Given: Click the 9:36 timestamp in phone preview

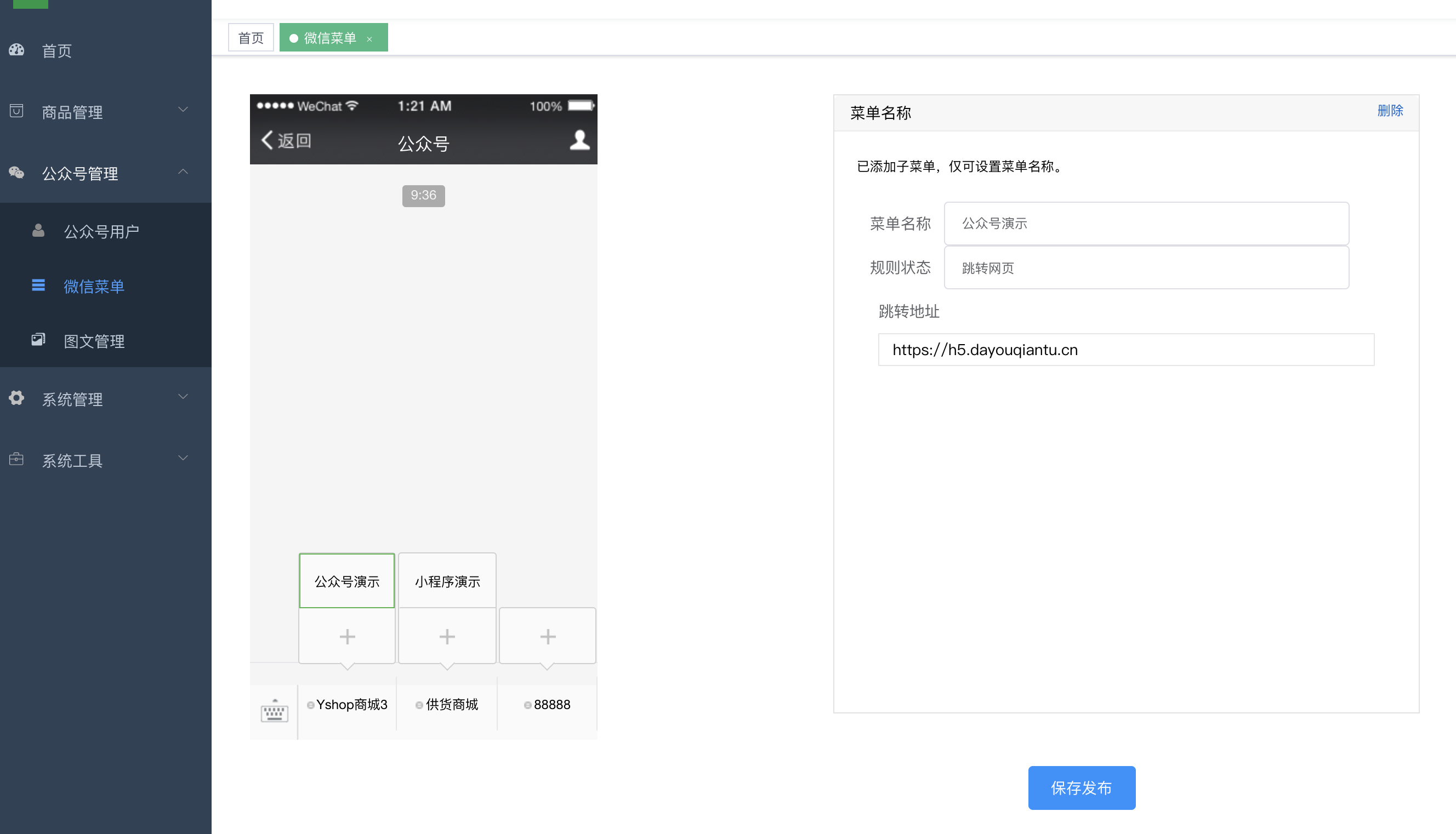Looking at the screenshot, I should pos(423,195).
